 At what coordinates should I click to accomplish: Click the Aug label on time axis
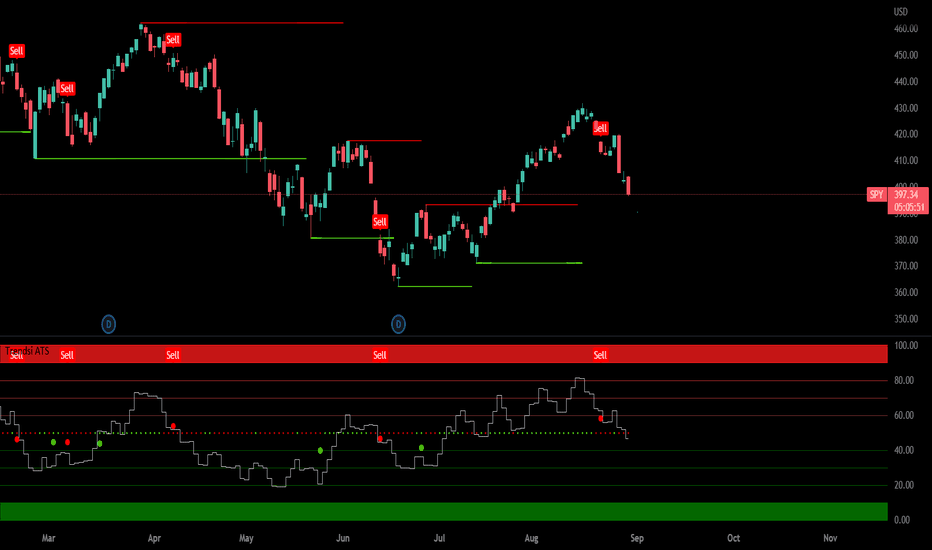click(531, 538)
